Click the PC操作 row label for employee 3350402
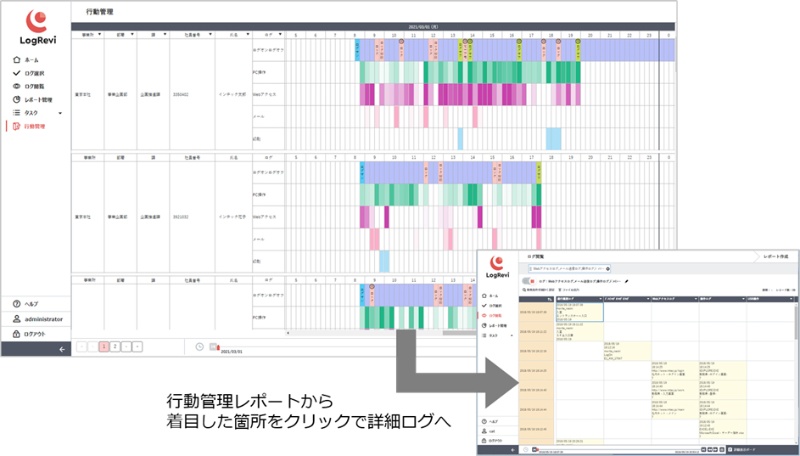 (260, 72)
